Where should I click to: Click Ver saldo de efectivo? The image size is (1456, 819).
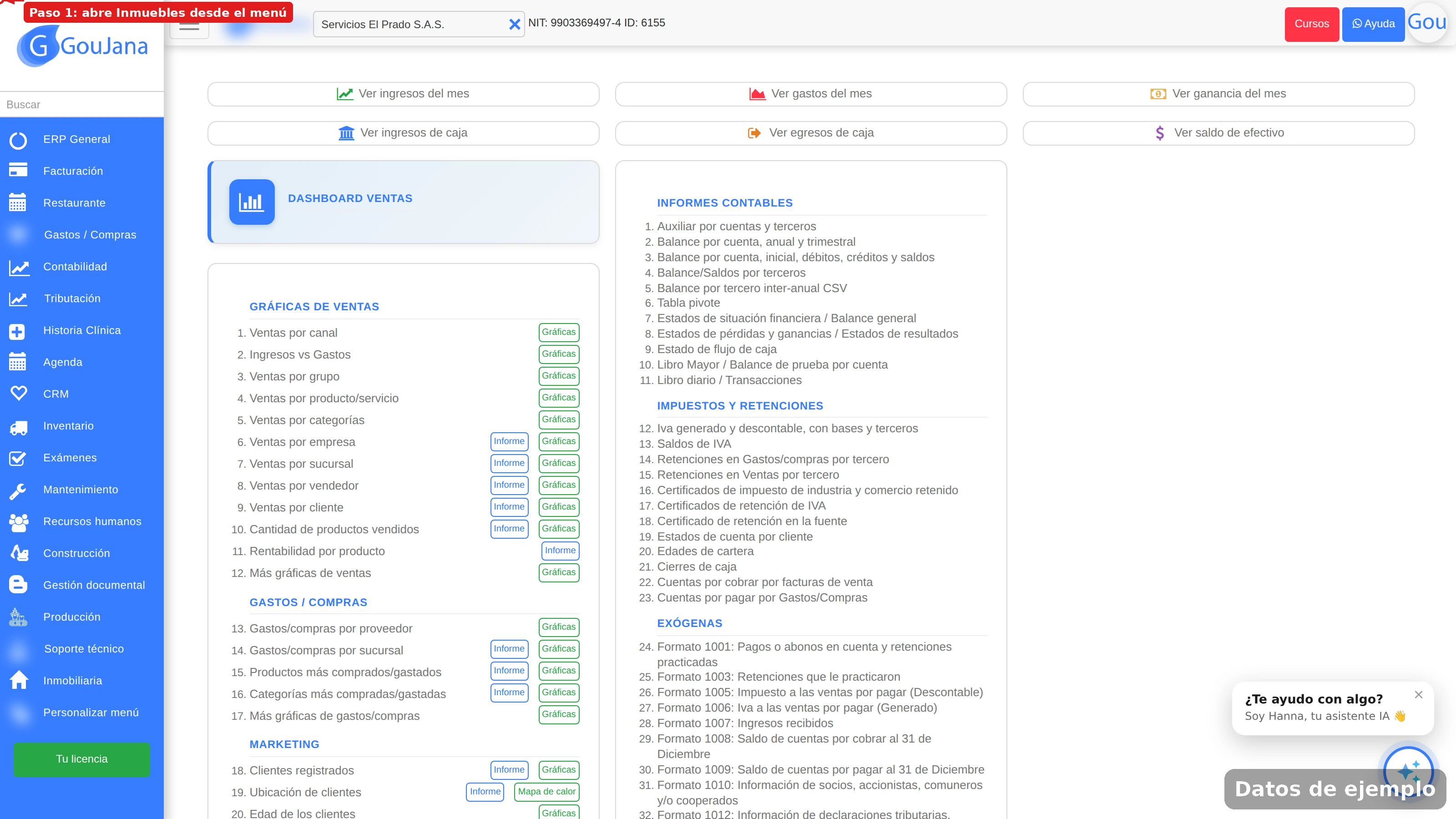[1218, 133]
